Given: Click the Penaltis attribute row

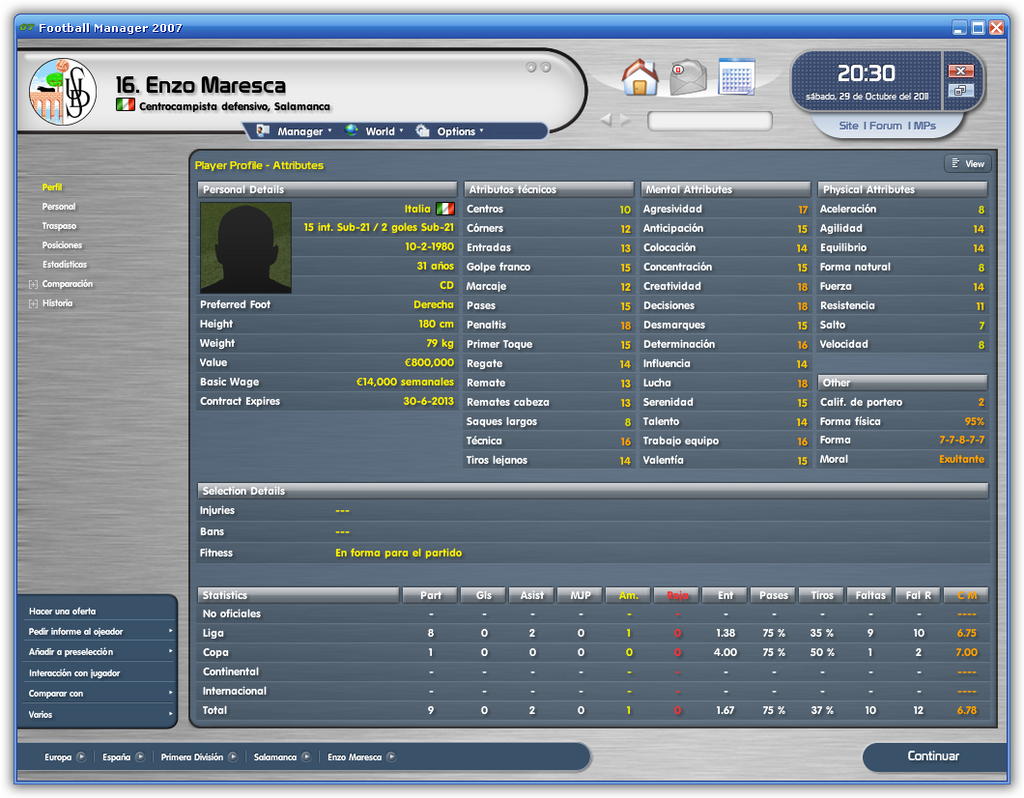Looking at the screenshot, I should pyautogui.click(x=549, y=325).
